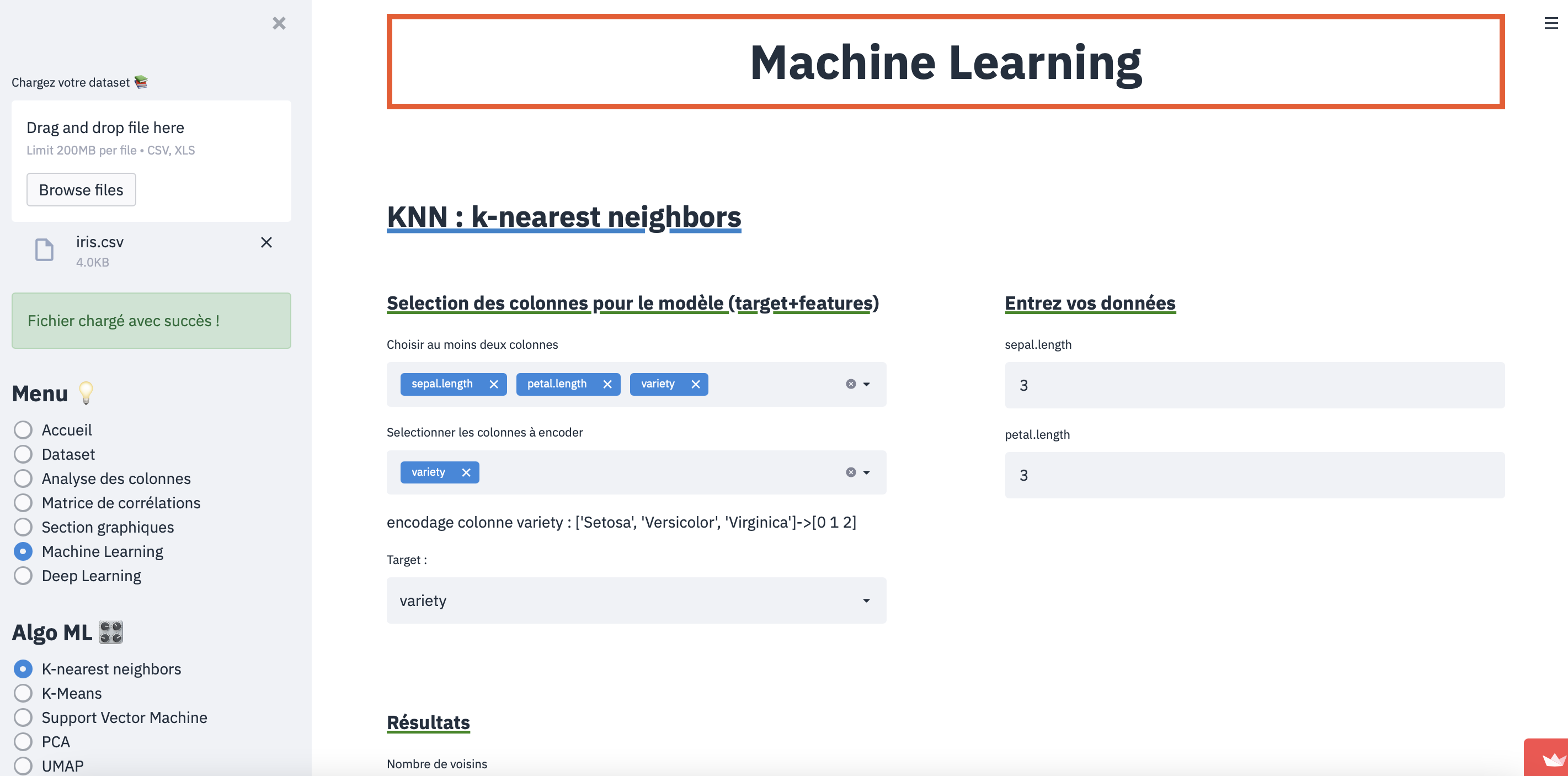
Task: Choose Support Vector Machine algorithm
Action: tap(23, 717)
